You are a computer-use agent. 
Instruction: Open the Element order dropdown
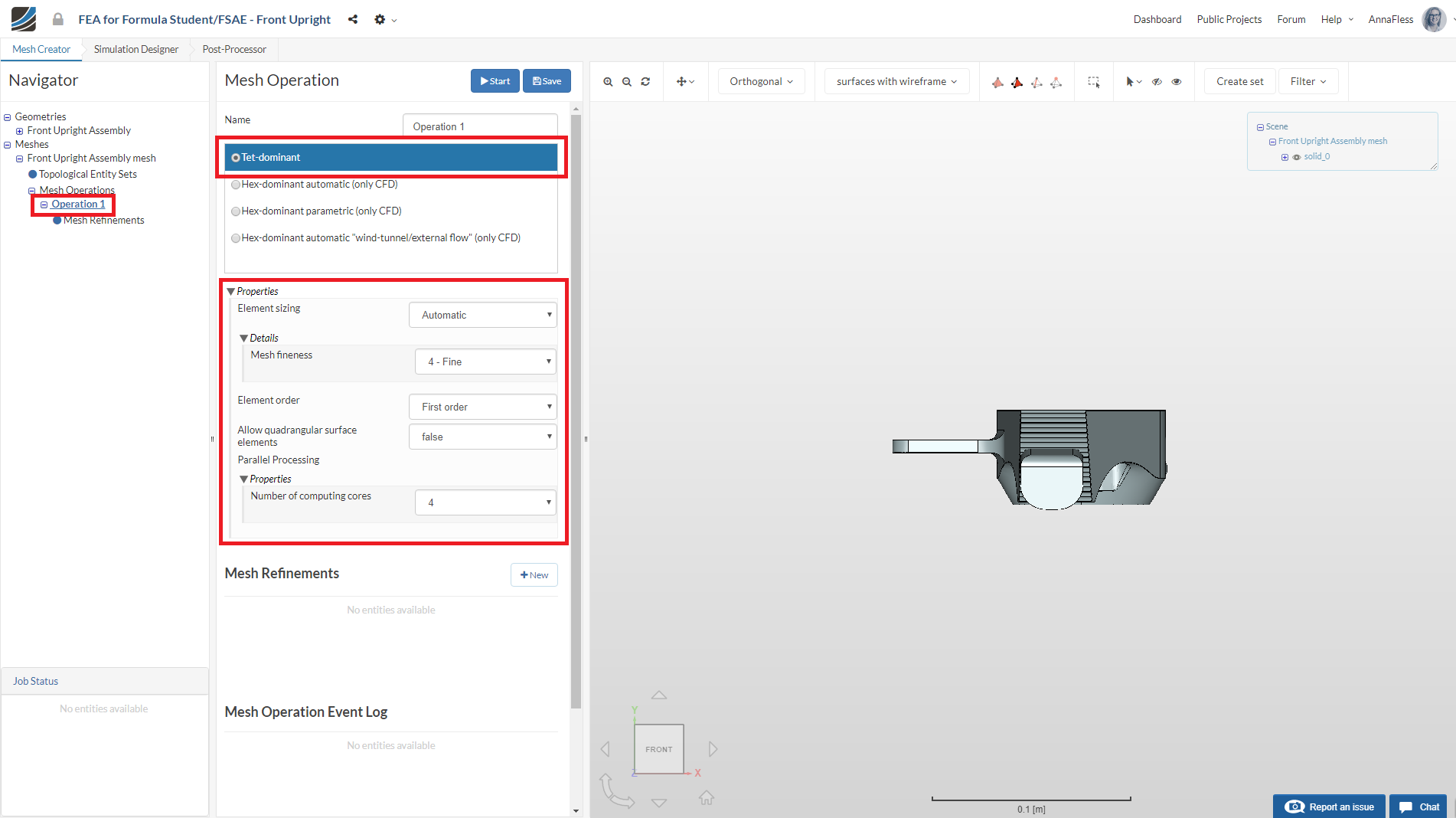point(482,407)
